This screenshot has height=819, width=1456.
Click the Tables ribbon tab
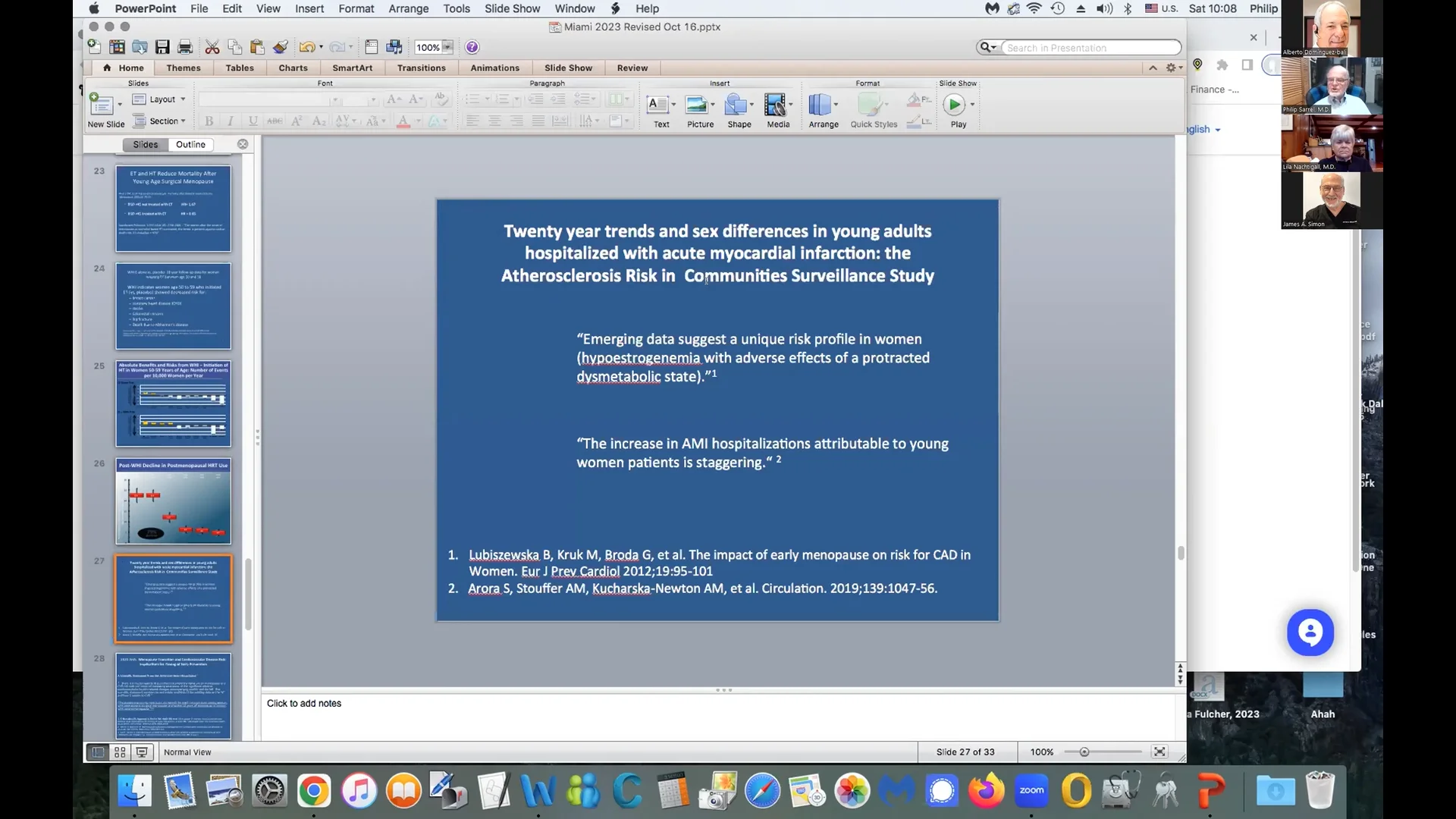(240, 67)
